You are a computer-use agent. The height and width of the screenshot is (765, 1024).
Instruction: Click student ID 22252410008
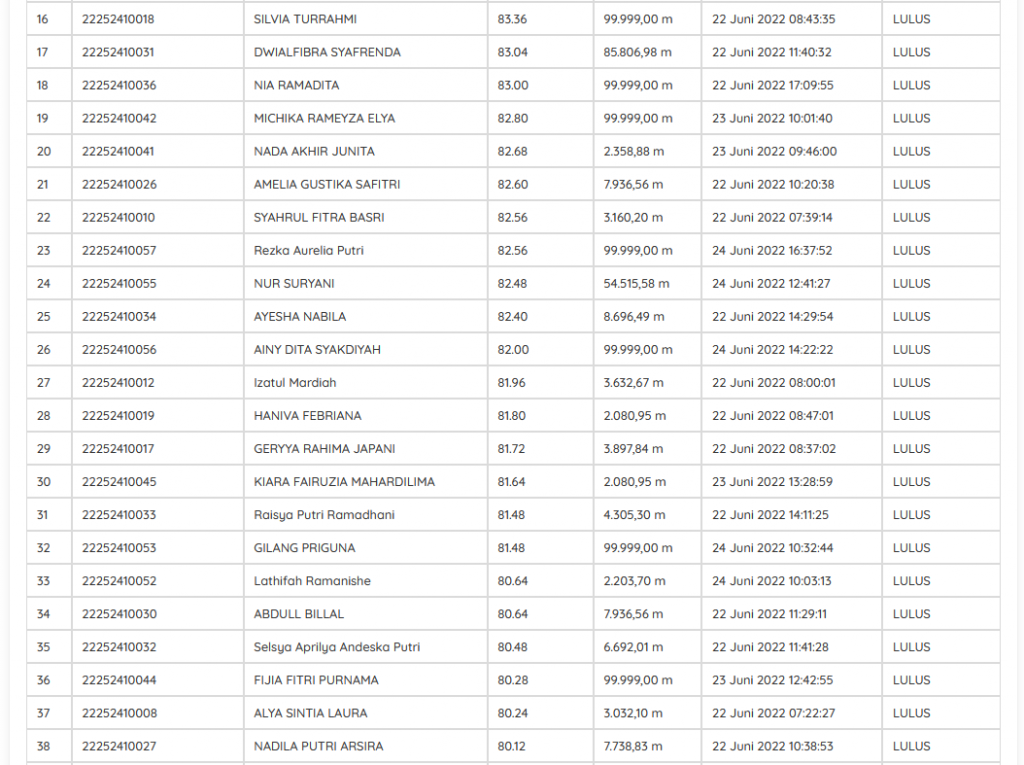pyautogui.click(x=119, y=713)
